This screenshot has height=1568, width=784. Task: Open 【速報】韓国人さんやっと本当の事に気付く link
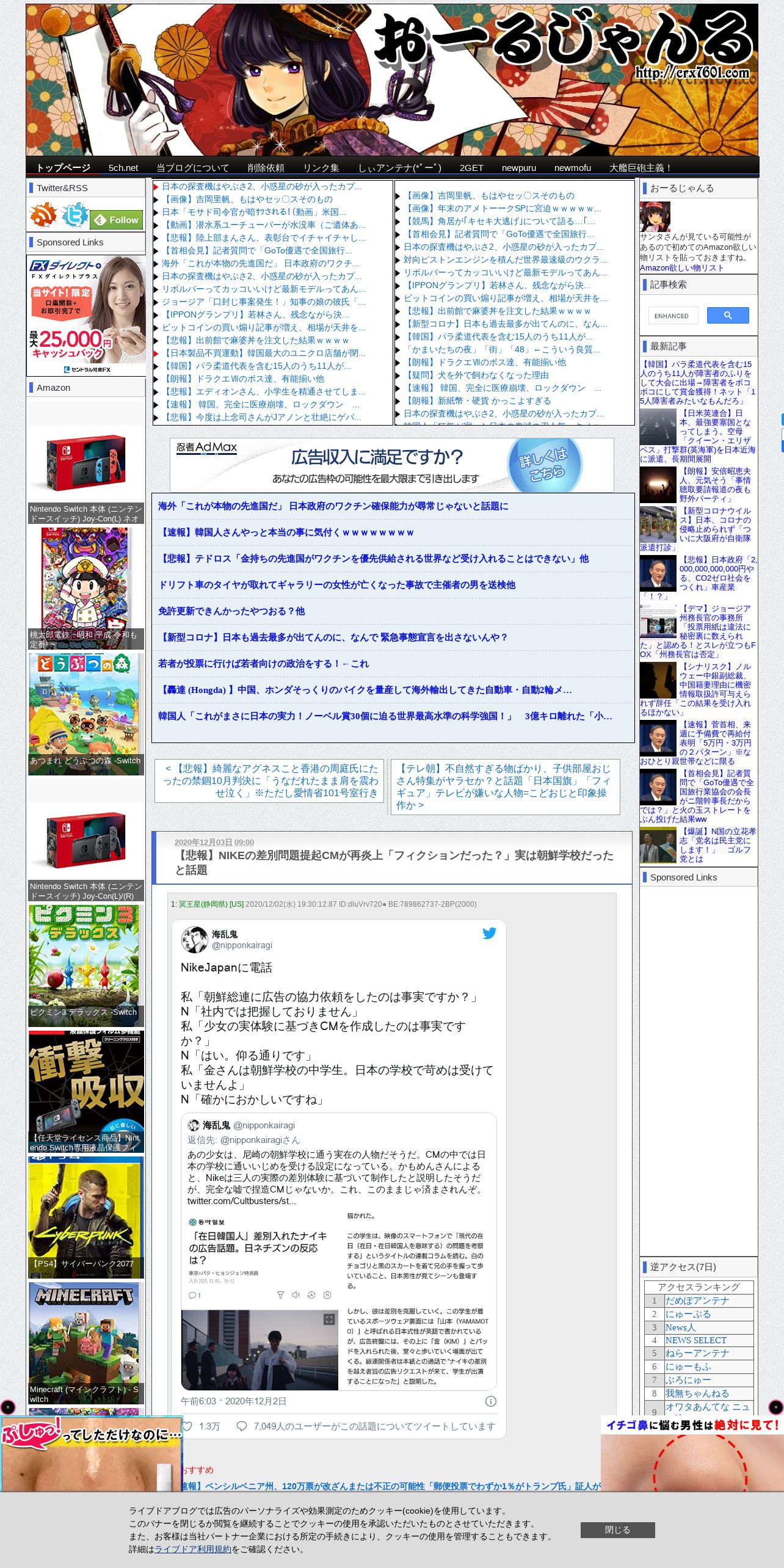click(x=286, y=532)
